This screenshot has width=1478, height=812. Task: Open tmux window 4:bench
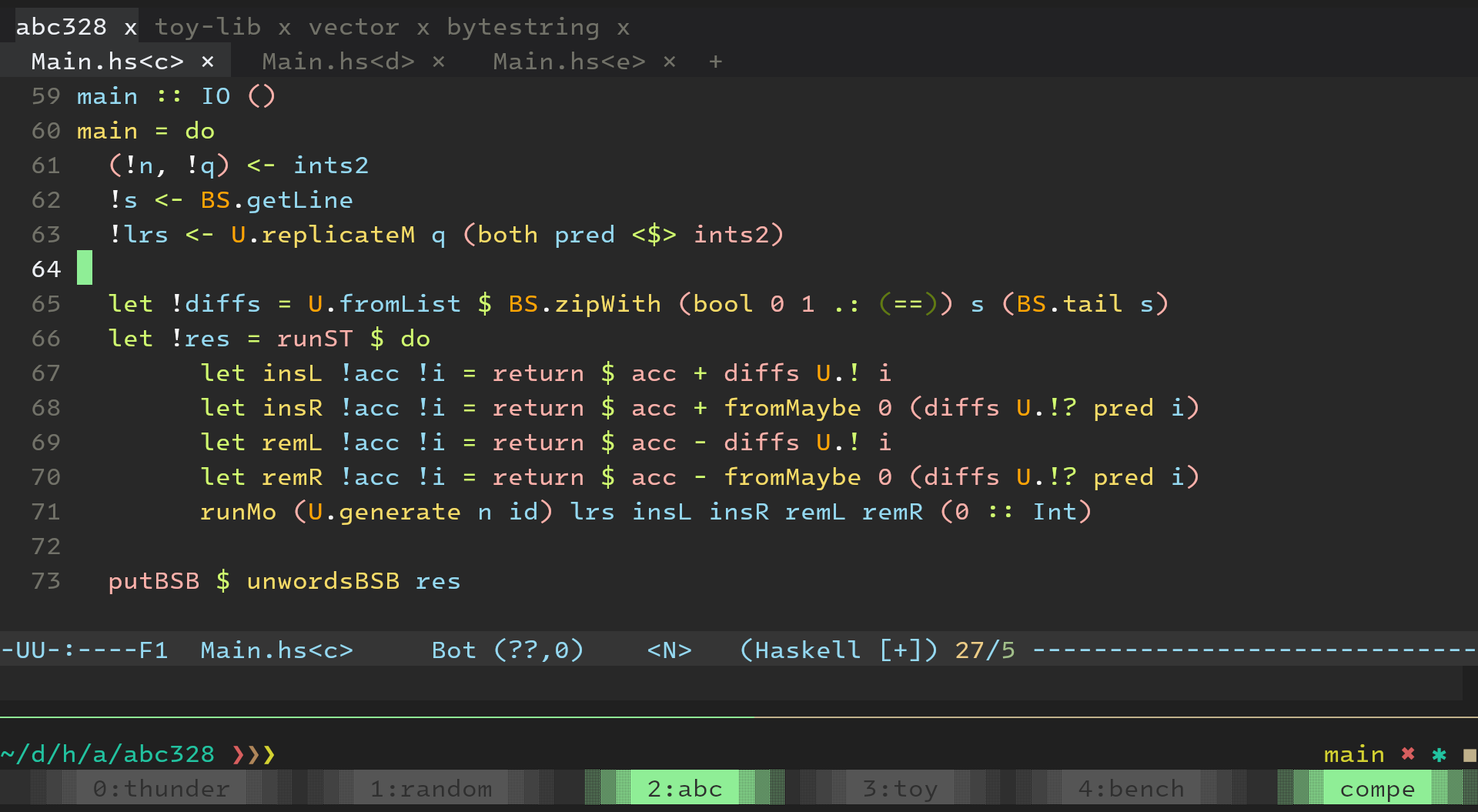click(x=1132, y=789)
